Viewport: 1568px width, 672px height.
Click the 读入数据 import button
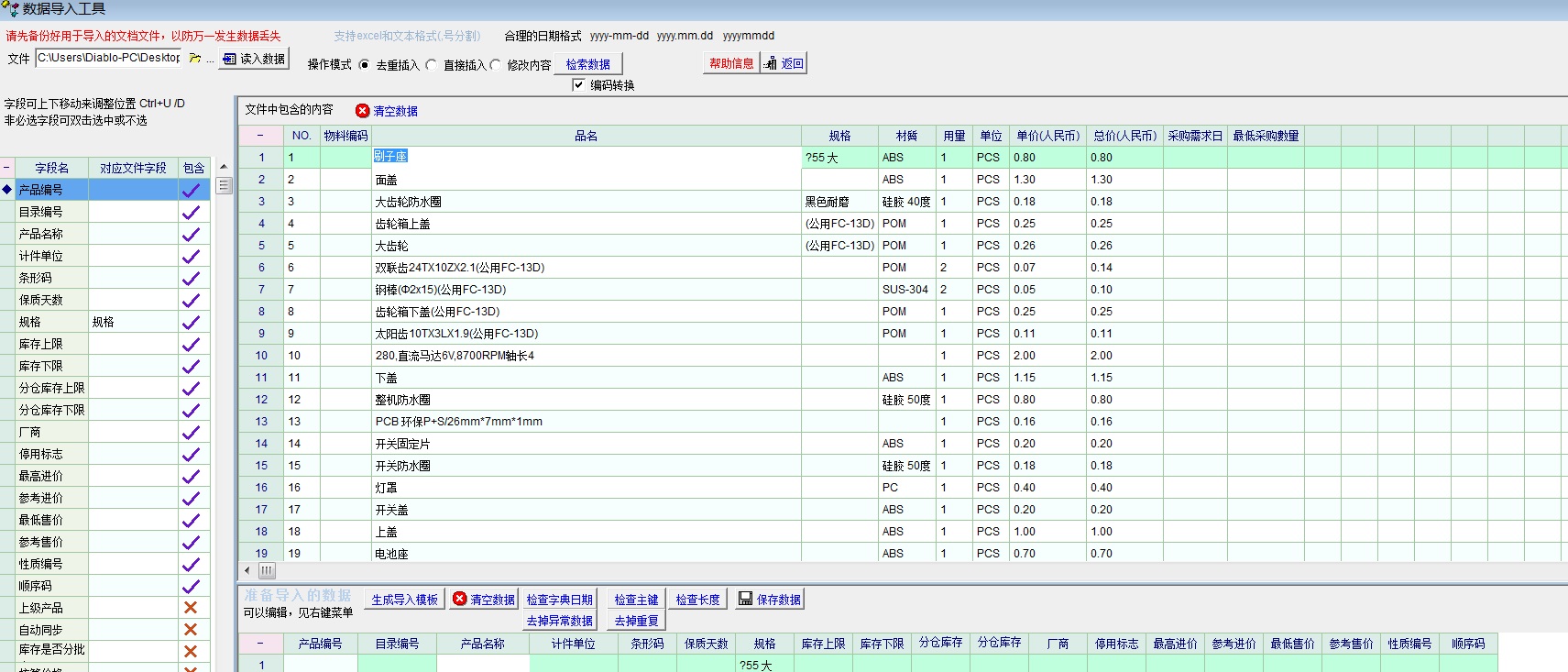coord(254,59)
